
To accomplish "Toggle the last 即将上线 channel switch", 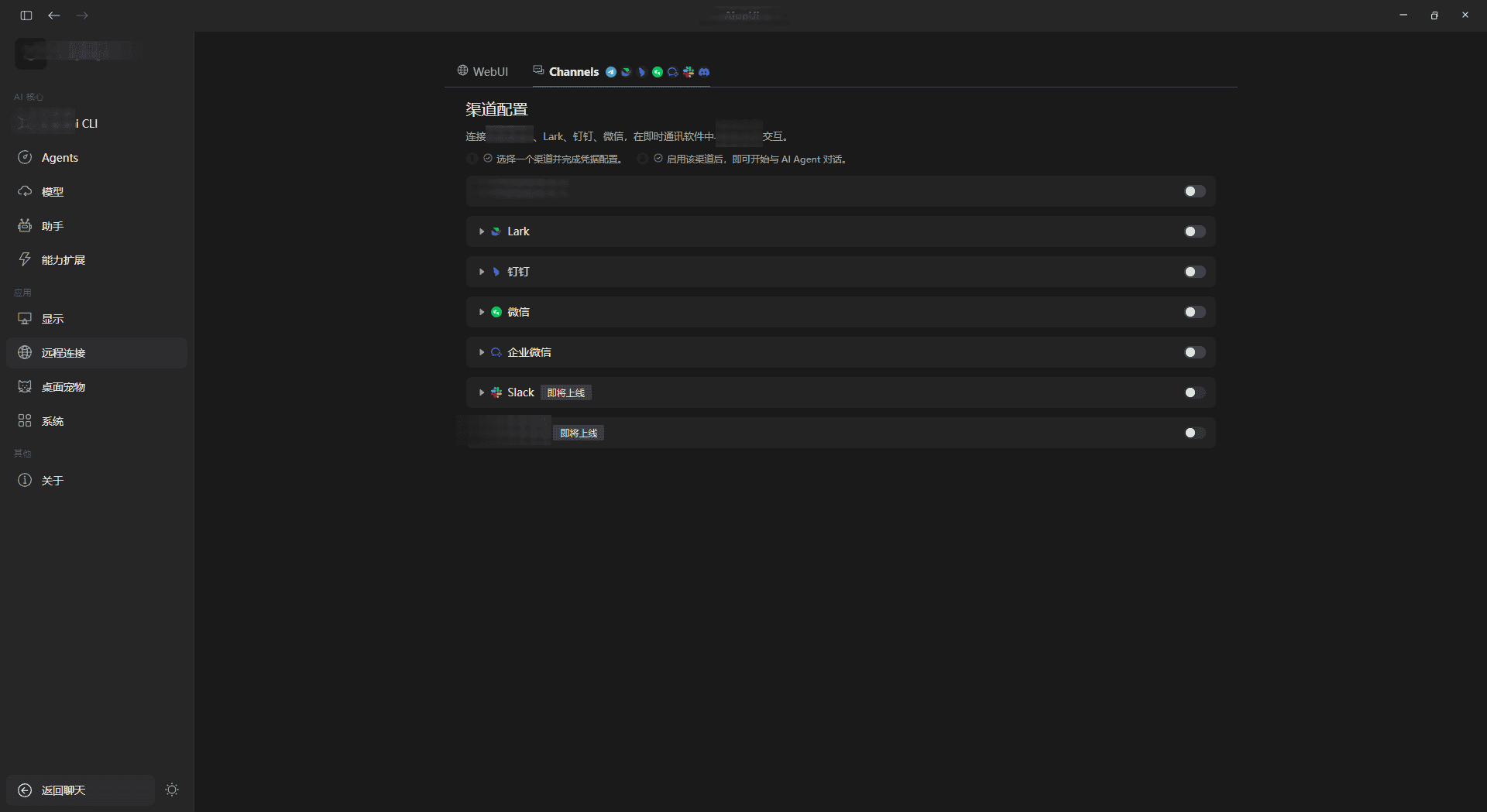I will pos(1195,433).
